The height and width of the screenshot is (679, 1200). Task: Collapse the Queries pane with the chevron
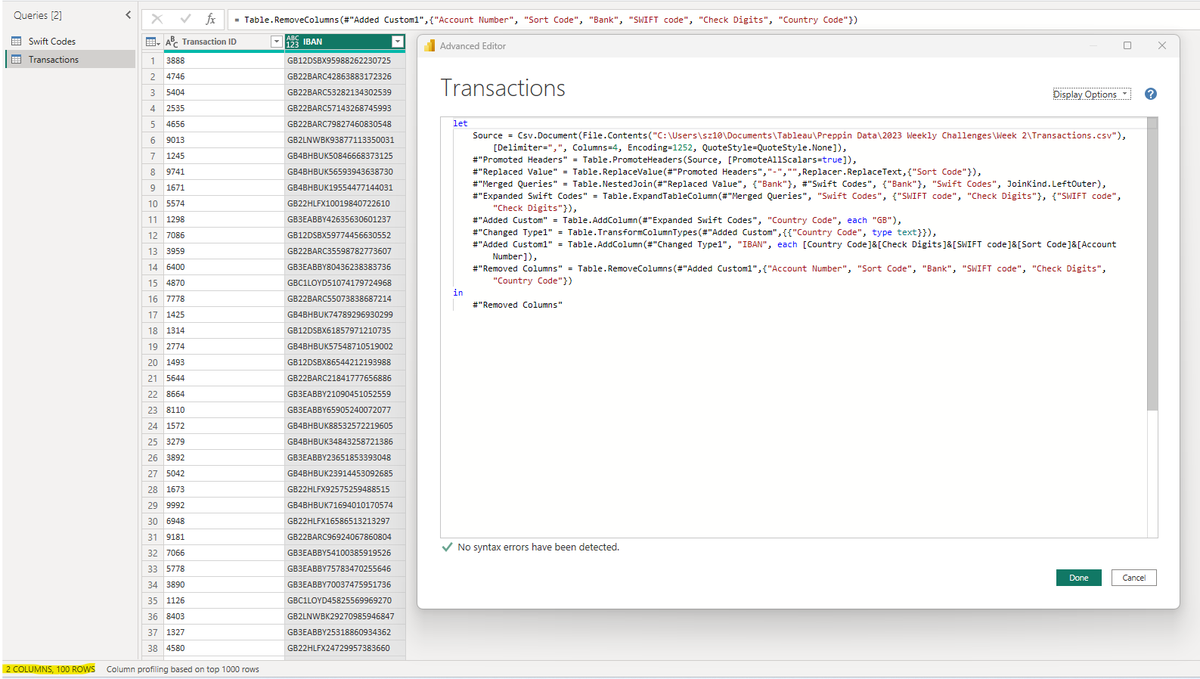[127, 15]
